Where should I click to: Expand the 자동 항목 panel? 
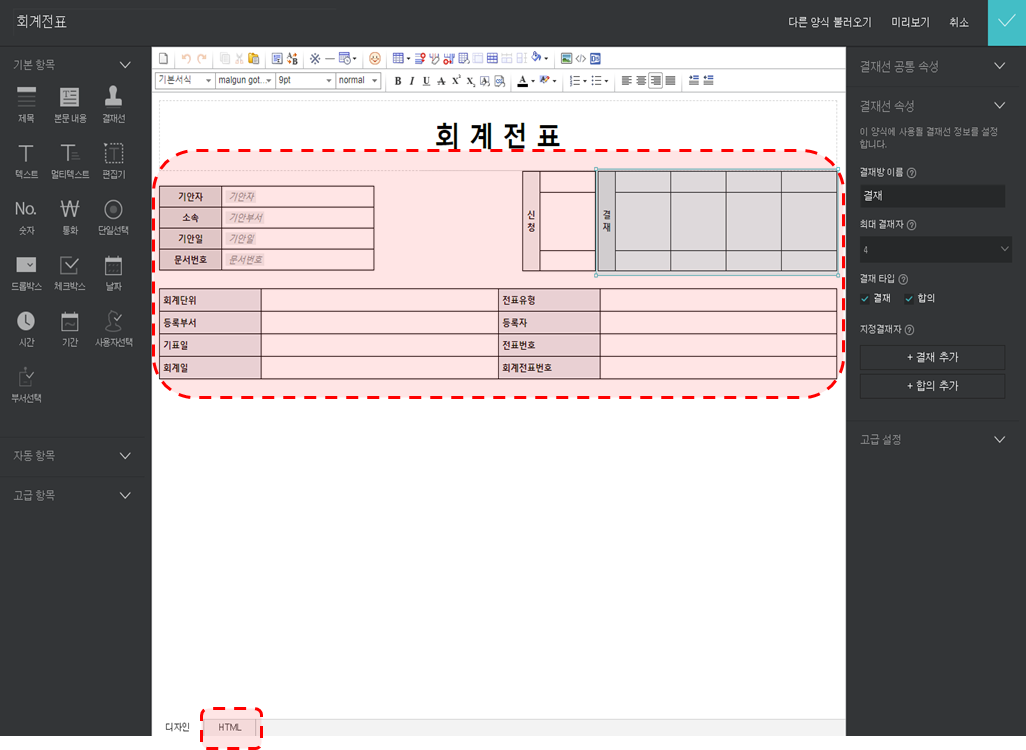coord(70,456)
